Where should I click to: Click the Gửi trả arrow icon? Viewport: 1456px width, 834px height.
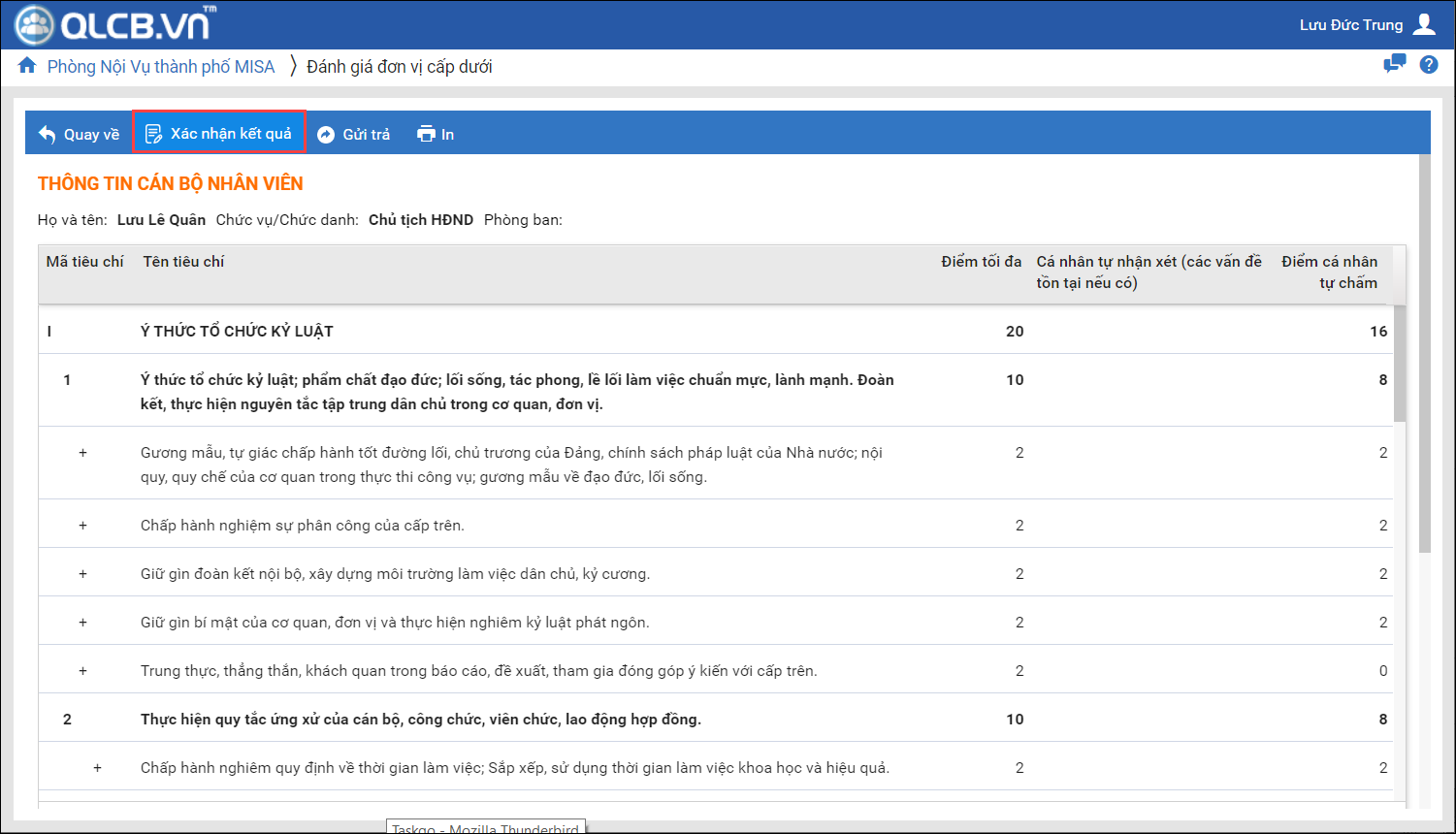(x=326, y=135)
